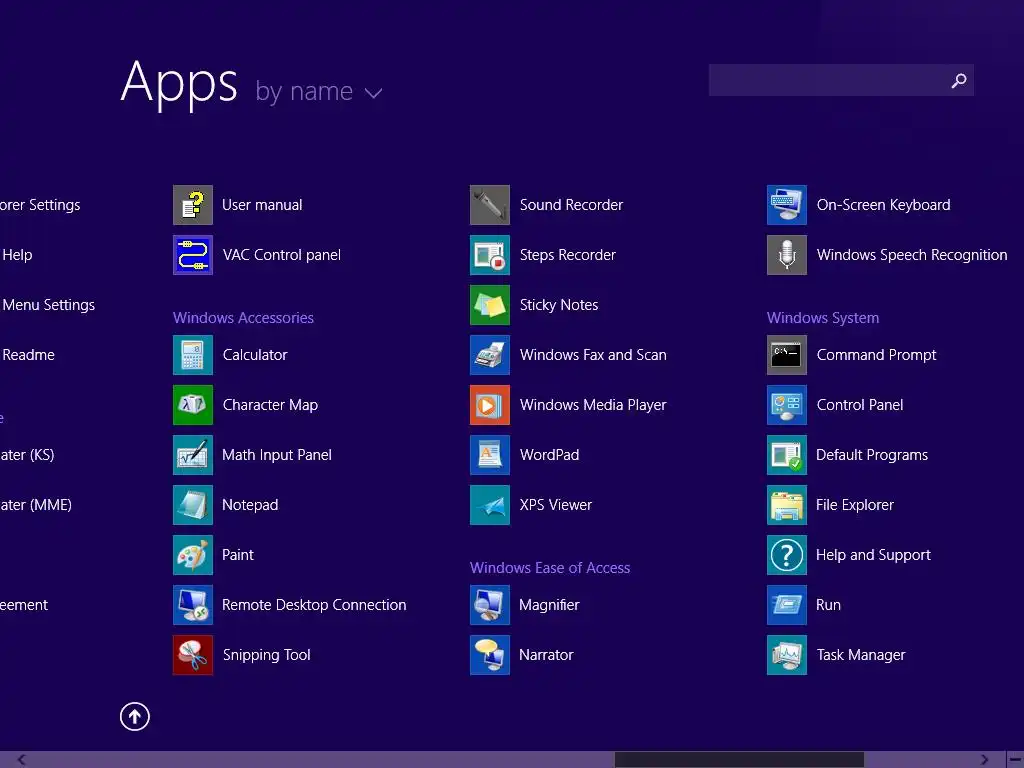This screenshot has height=768, width=1024.
Task: Click the 'Windows Speech Recognition' label
Action: (912, 255)
